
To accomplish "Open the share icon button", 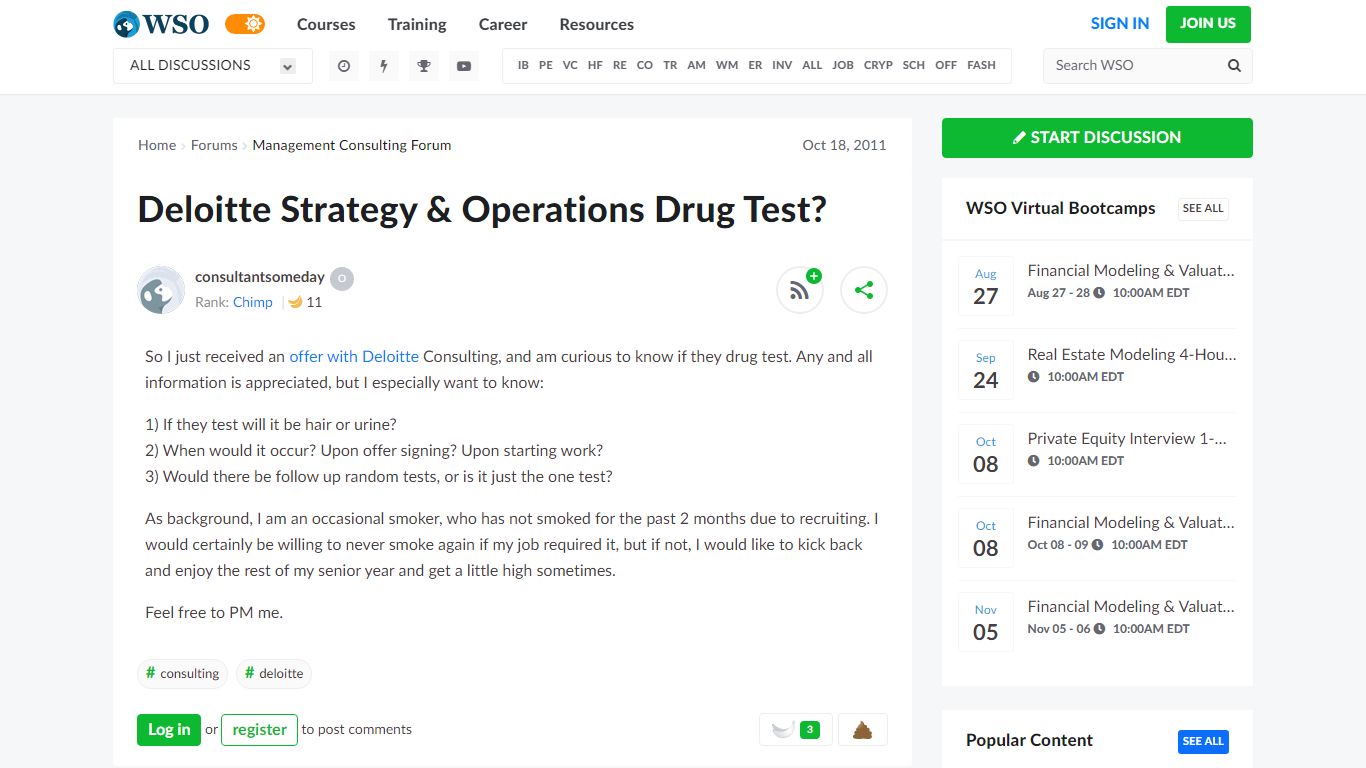I will point(864,290).
